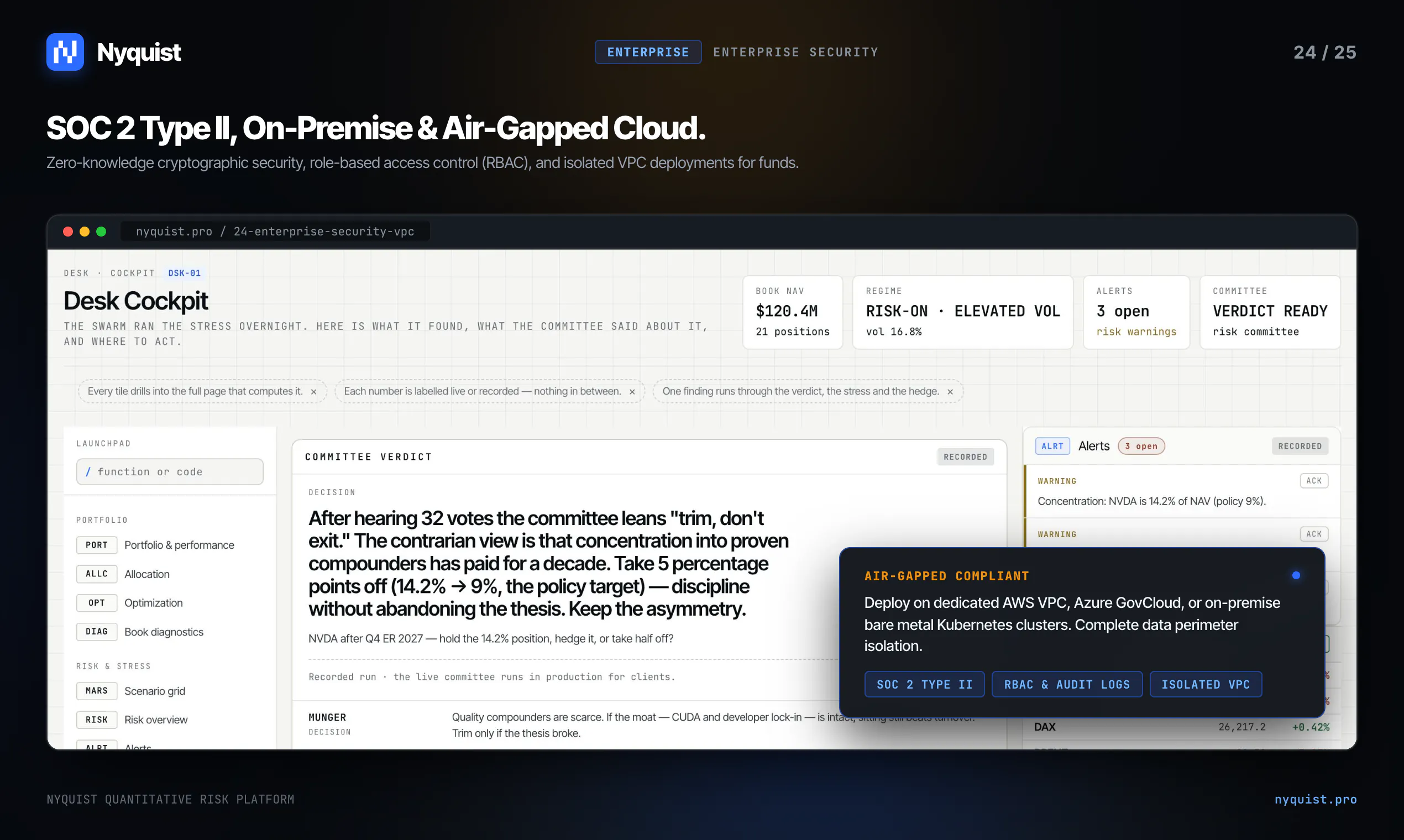This screenshot has width=1404, height=840.
Task: Click the DIAG code badge
Action: click(x=97, y=632)
